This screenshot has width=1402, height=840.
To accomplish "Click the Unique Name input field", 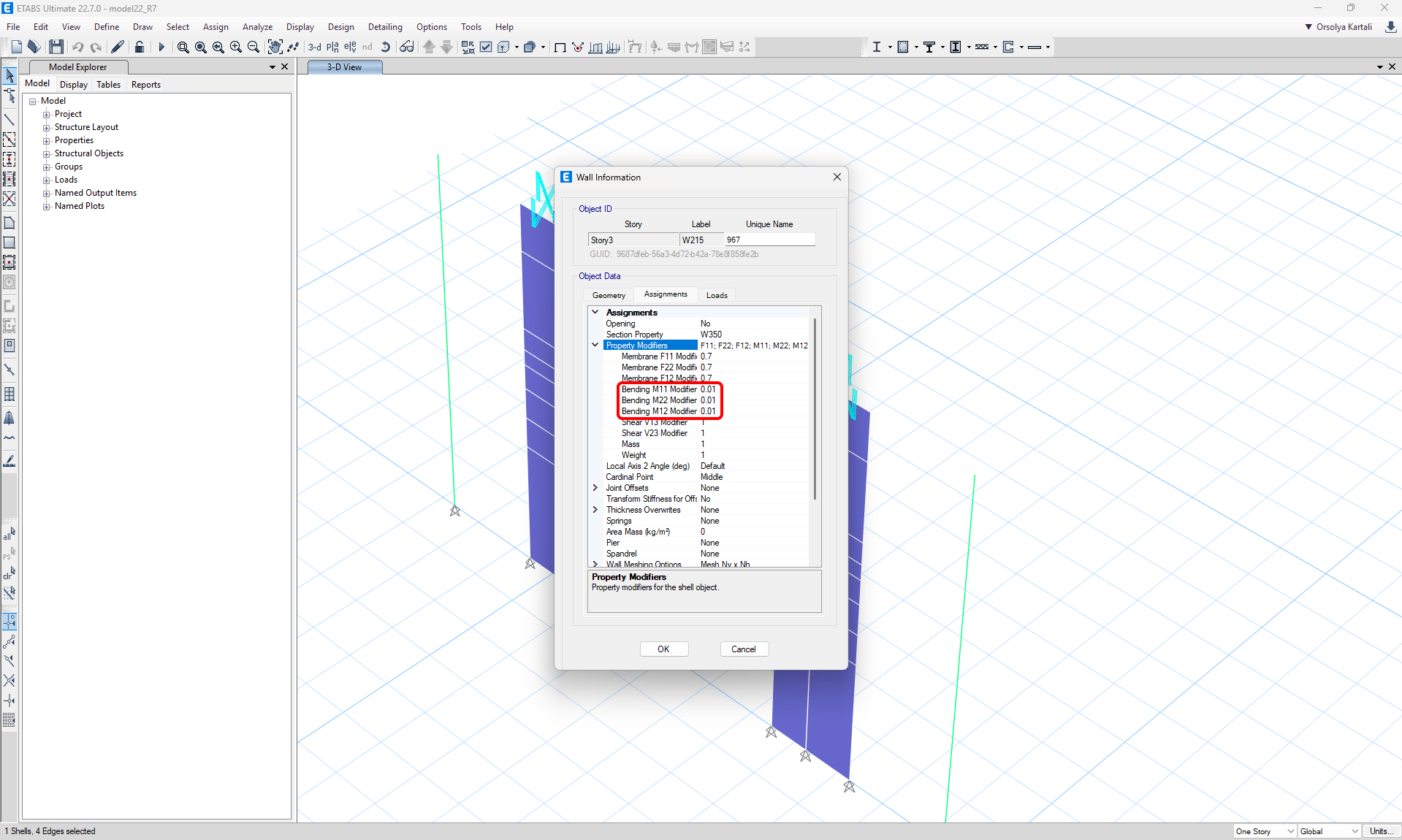I will tap(769, 240).
